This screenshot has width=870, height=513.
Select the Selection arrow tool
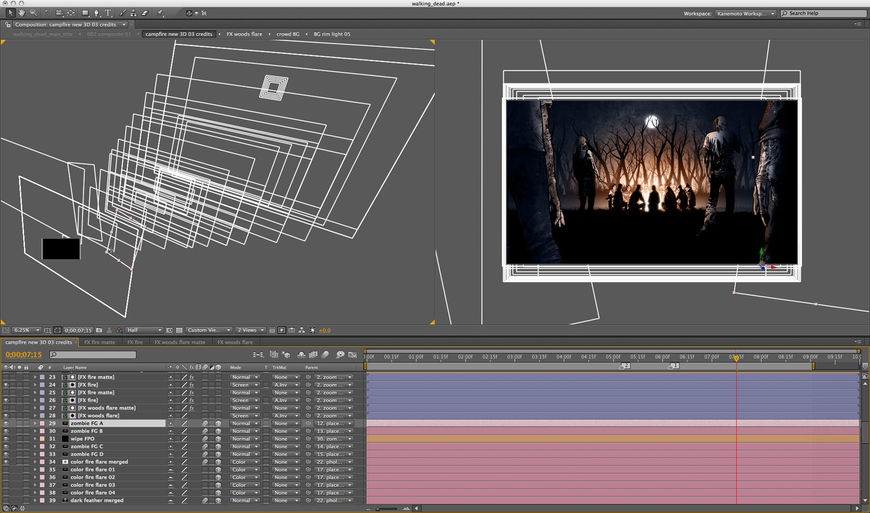coord(10,13)
